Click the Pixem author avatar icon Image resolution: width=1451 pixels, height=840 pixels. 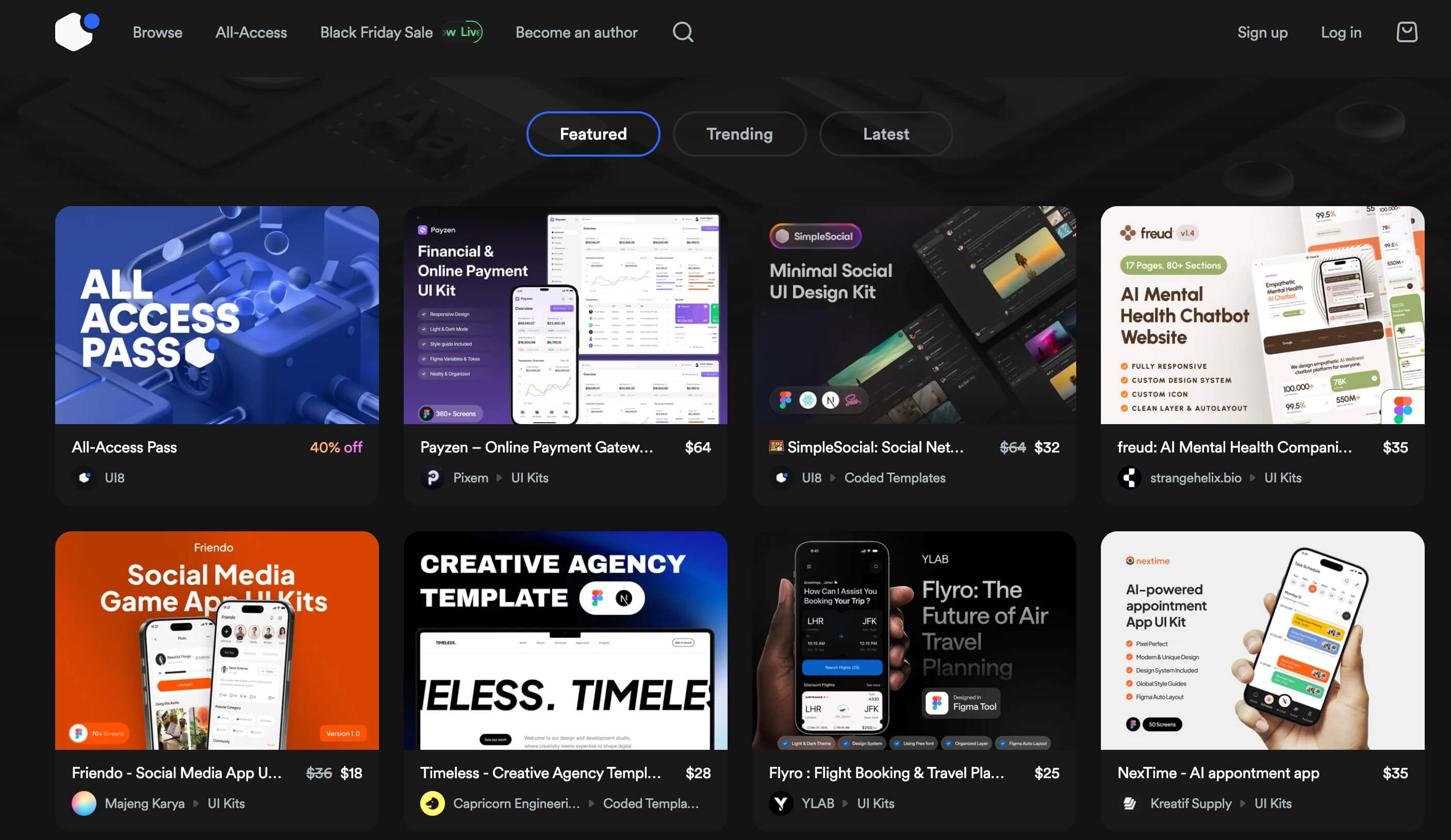tap(433, 478)
